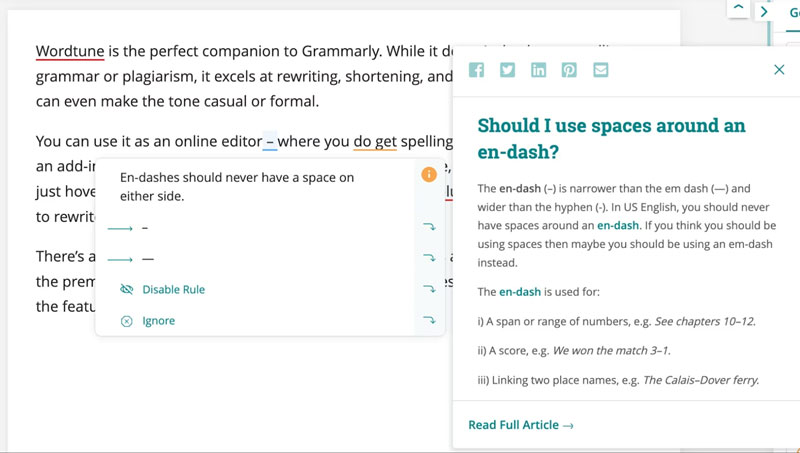Click the highlighted en-dash after 'online editor'
The width and height of the screenshot is (800, 453).
pos(270,141)
